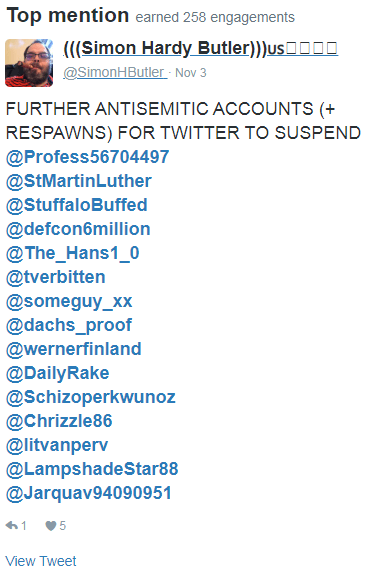The width and height of the screenshot is (373, 570).
Task: Open the @StuffaloBuffed mention
Action: click(x=77, y=205)
